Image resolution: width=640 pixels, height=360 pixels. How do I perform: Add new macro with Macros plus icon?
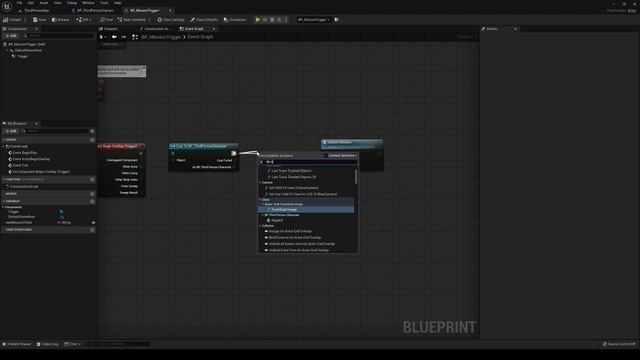[x=92, y=194]
